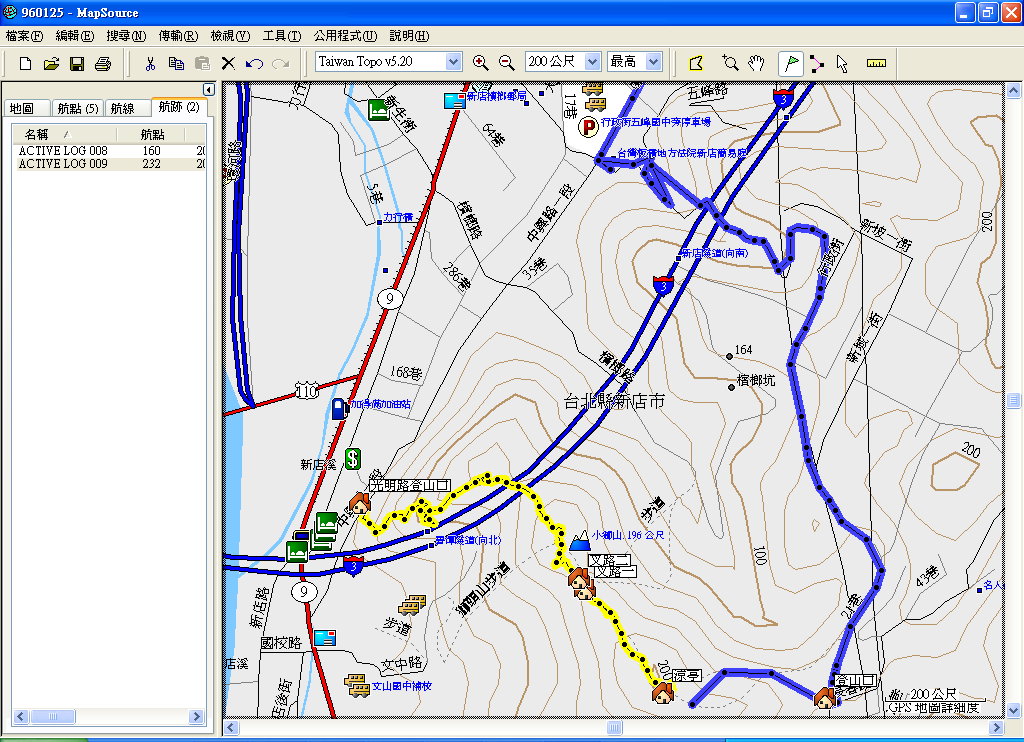
Task: Click the Delete X icon
Action: (228, 63)
